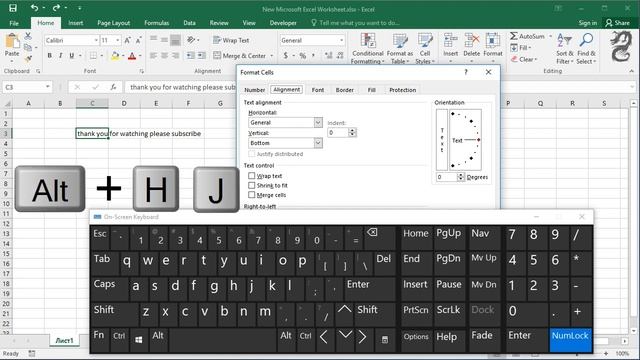
Task: Switch to Protection tab in dialog
Action: click(x=402, y=90)
